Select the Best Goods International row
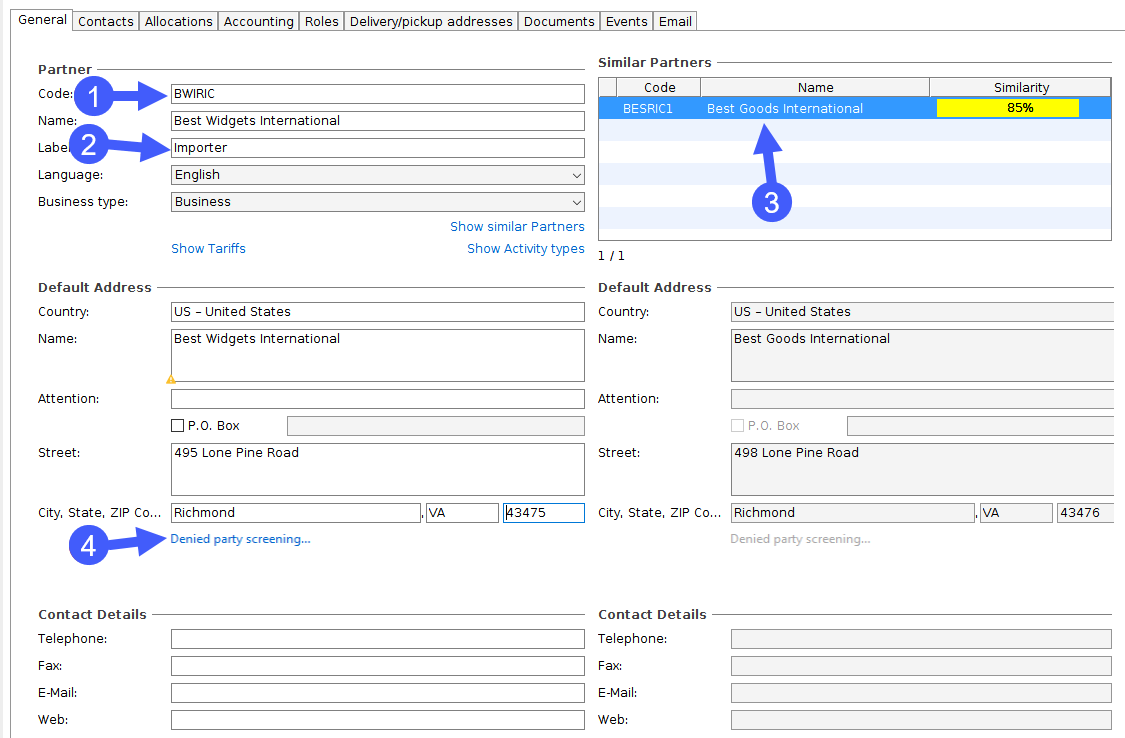 [x=784, y=109]
